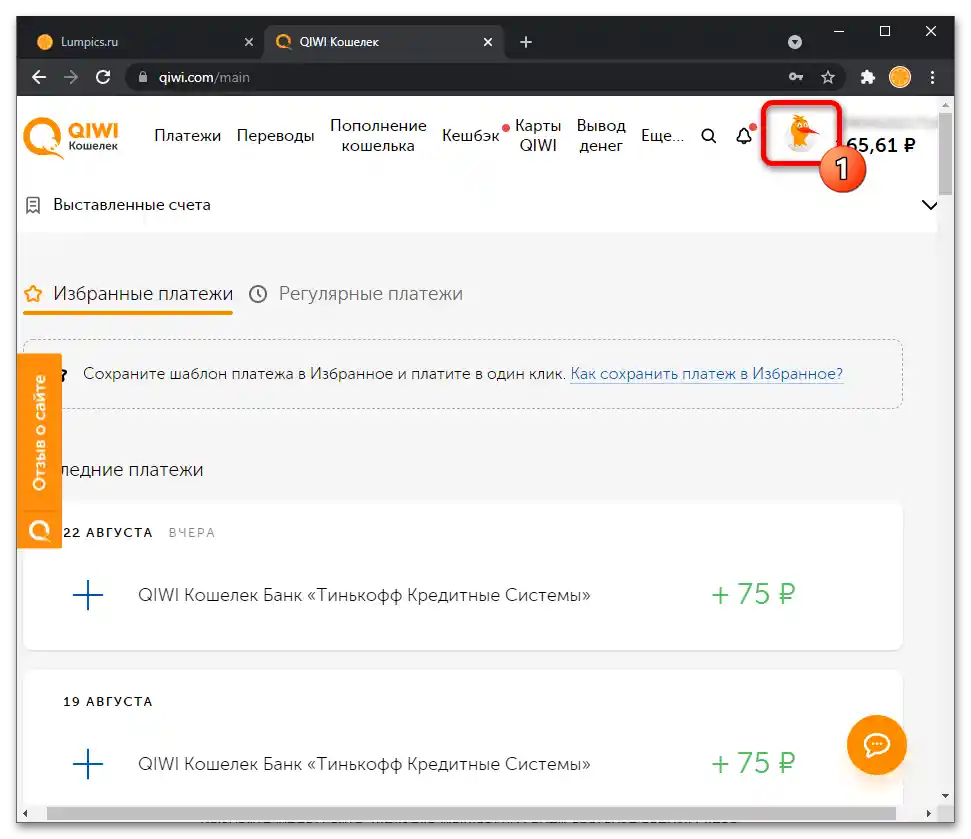The height and width of the screenshot is (839, 971).
Task: Open the site search magnifier icon
Action: click(x=708, y=136)
